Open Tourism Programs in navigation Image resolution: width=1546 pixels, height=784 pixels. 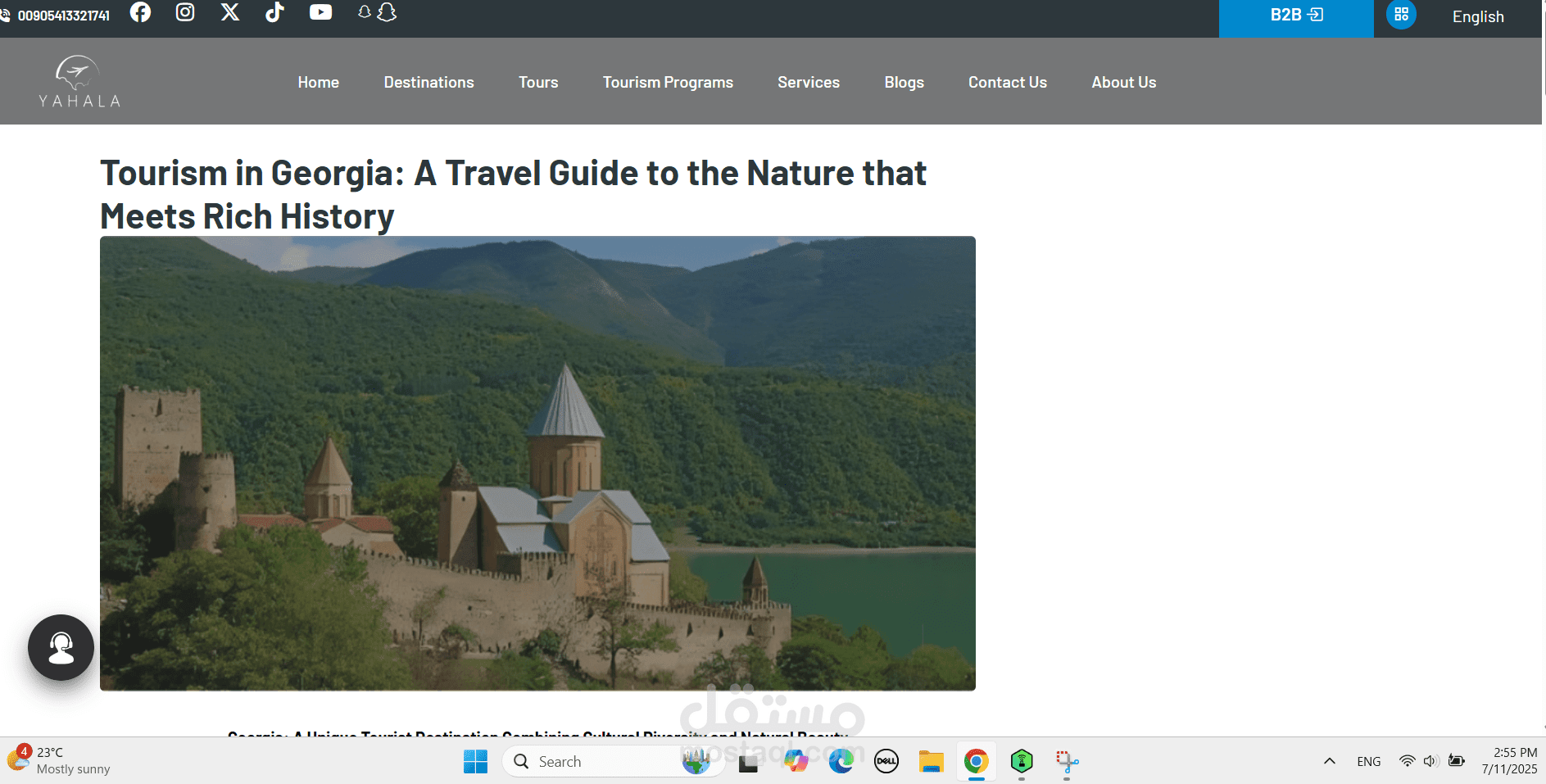668,83
